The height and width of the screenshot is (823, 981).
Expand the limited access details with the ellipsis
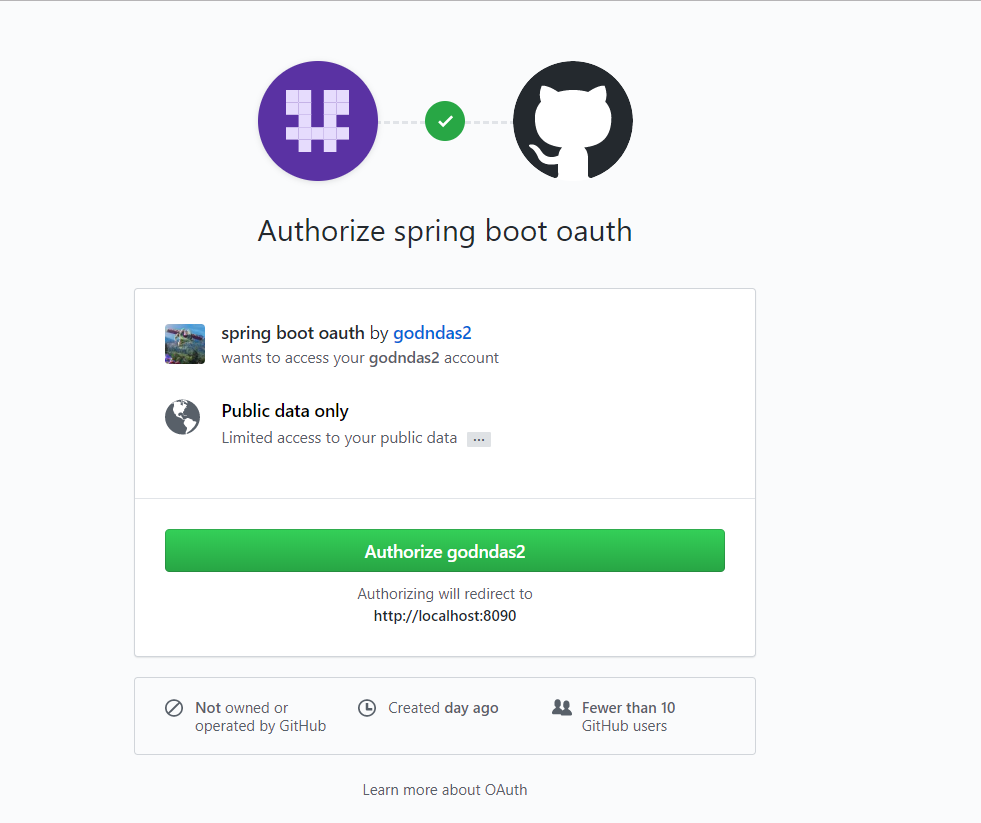(478, 438)
